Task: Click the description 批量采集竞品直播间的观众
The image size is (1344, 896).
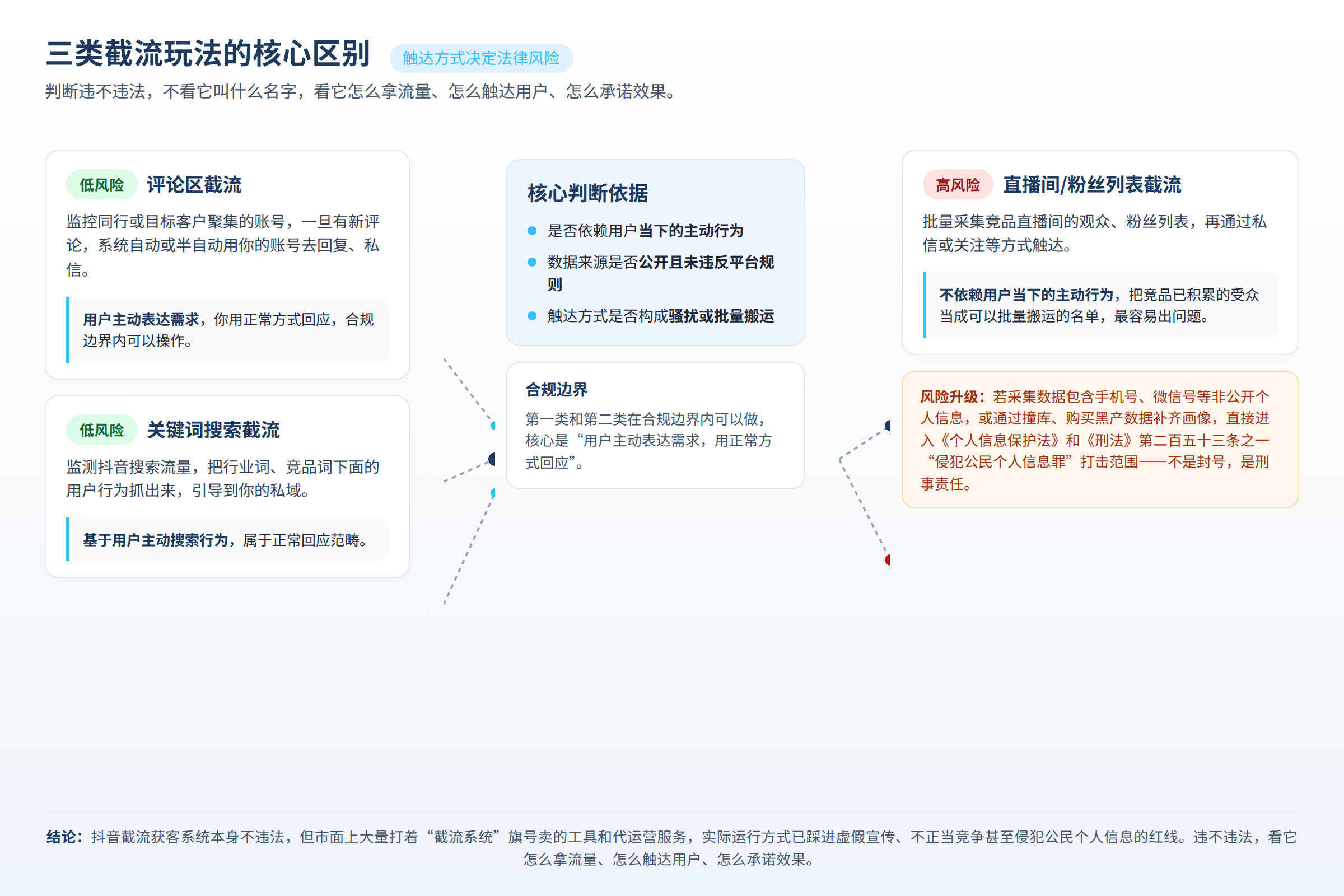Action: pos(1094,233)
